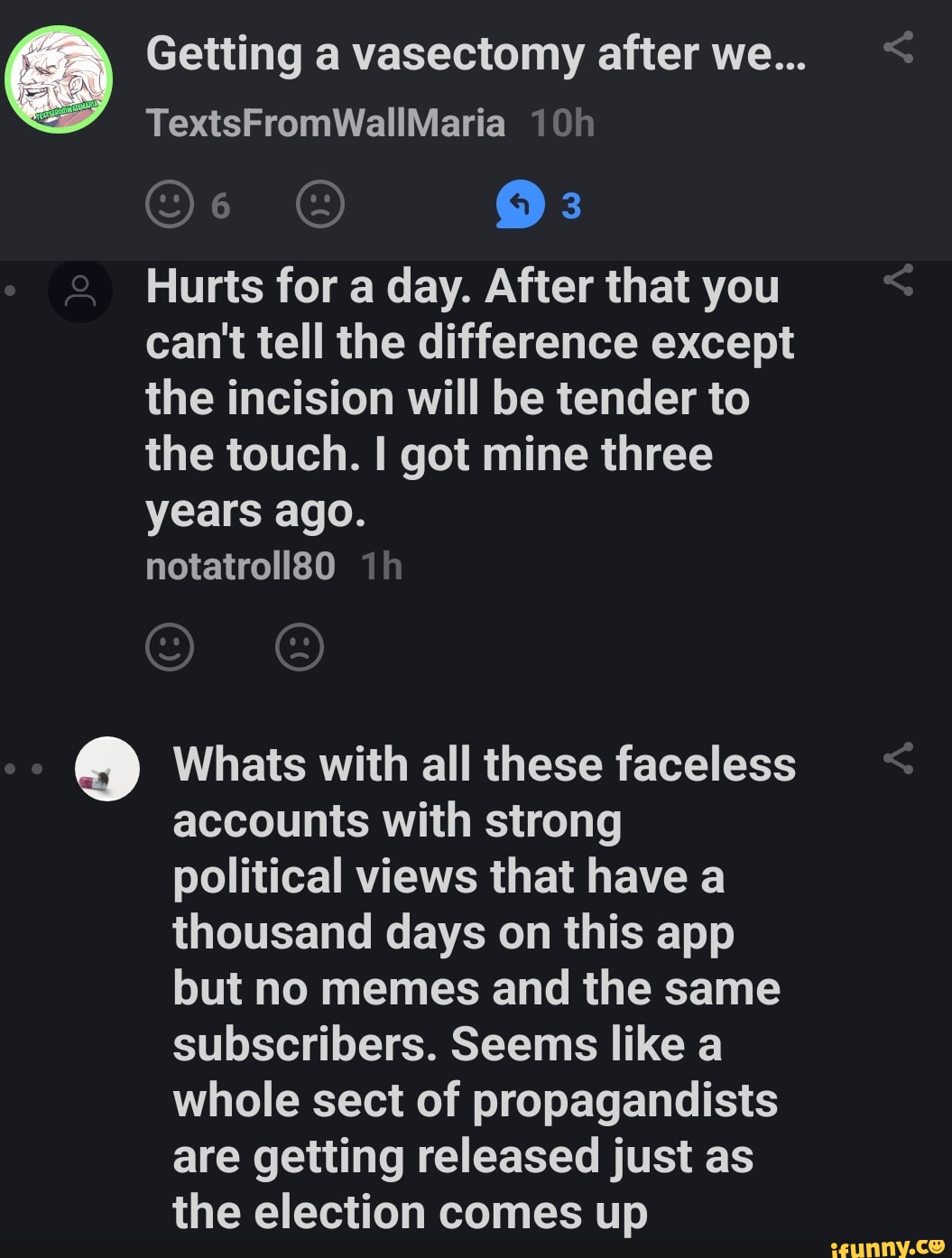Expand the 3 replies count

coord(570,206)
